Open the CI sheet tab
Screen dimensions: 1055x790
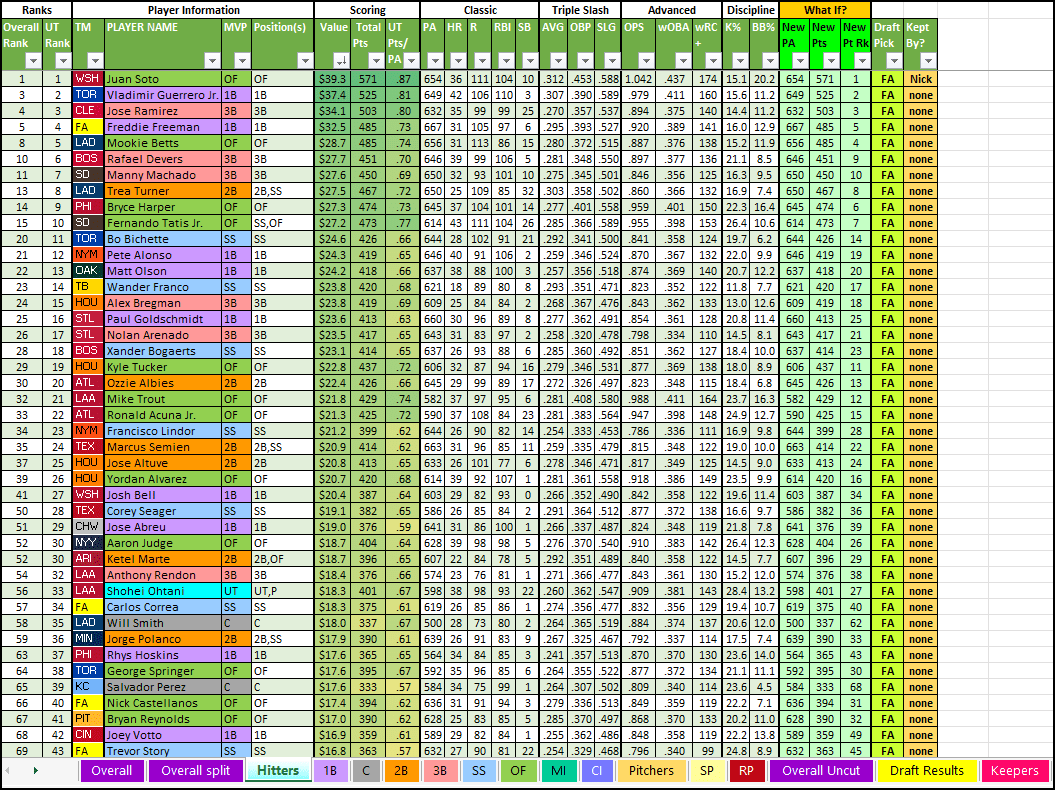tap(597, 770)
